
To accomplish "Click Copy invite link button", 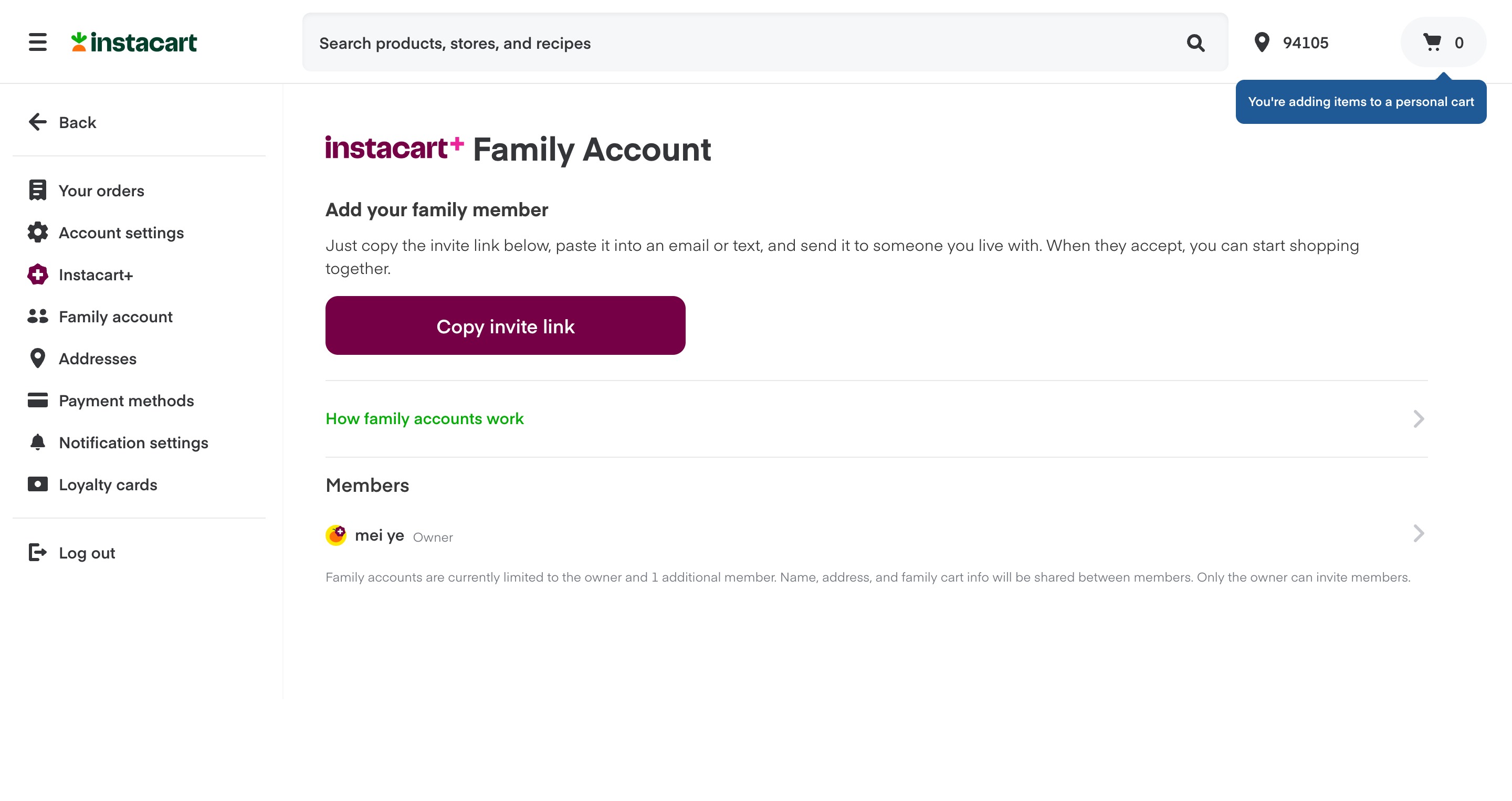I will (506, 325).
